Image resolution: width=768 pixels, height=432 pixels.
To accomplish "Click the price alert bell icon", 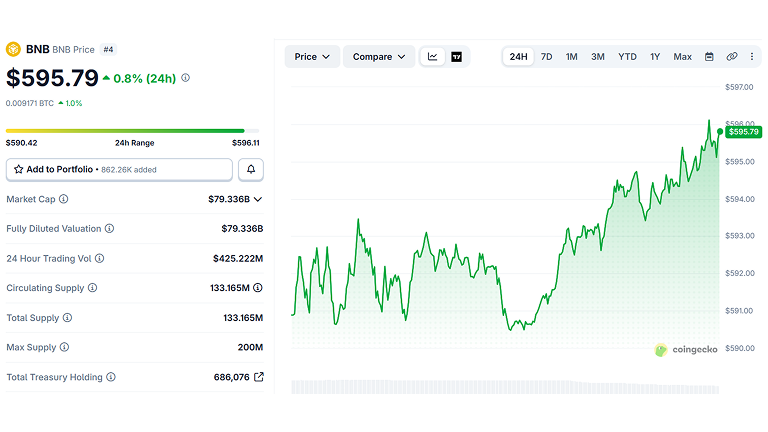I will (251, 169).
